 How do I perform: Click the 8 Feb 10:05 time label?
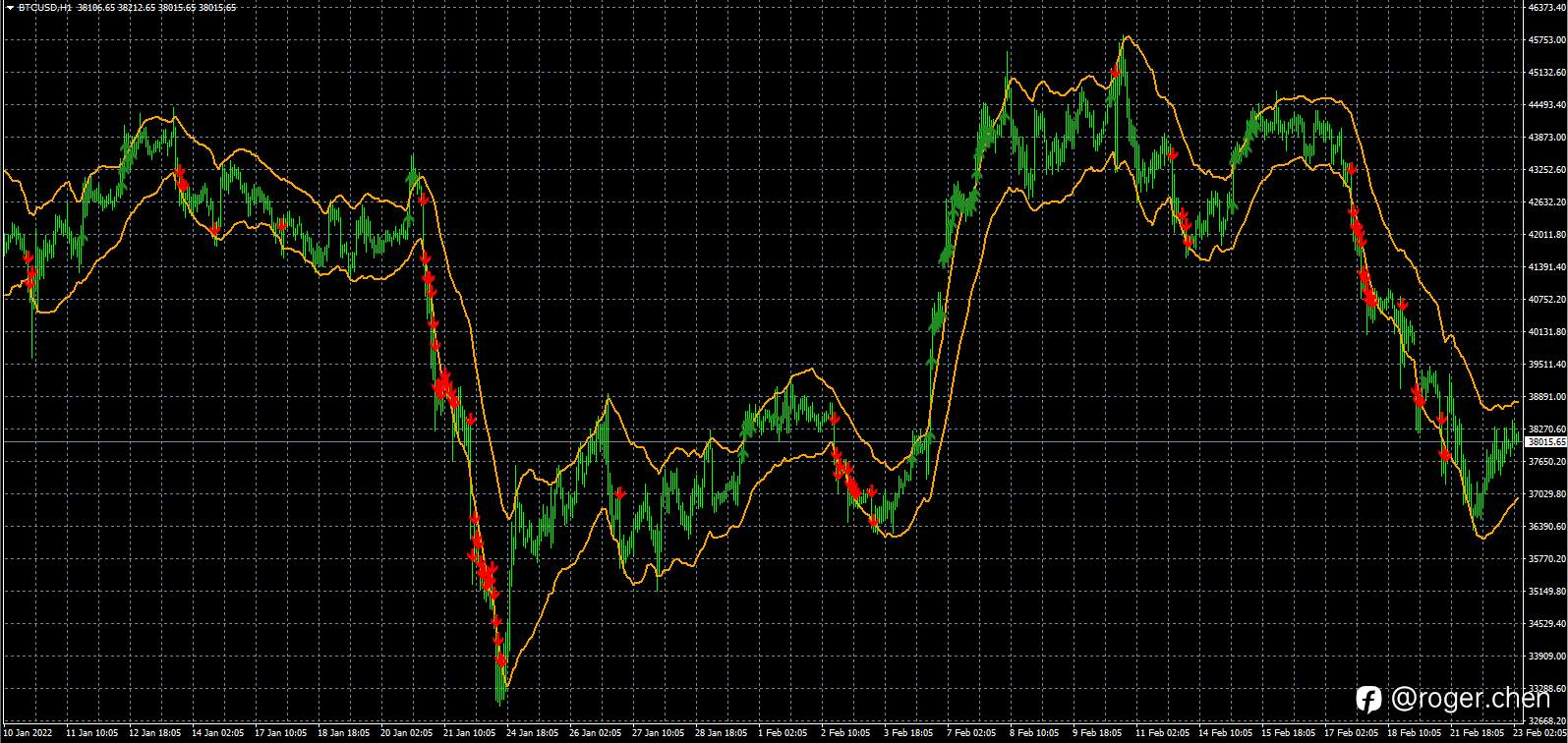click(1035, 732)
